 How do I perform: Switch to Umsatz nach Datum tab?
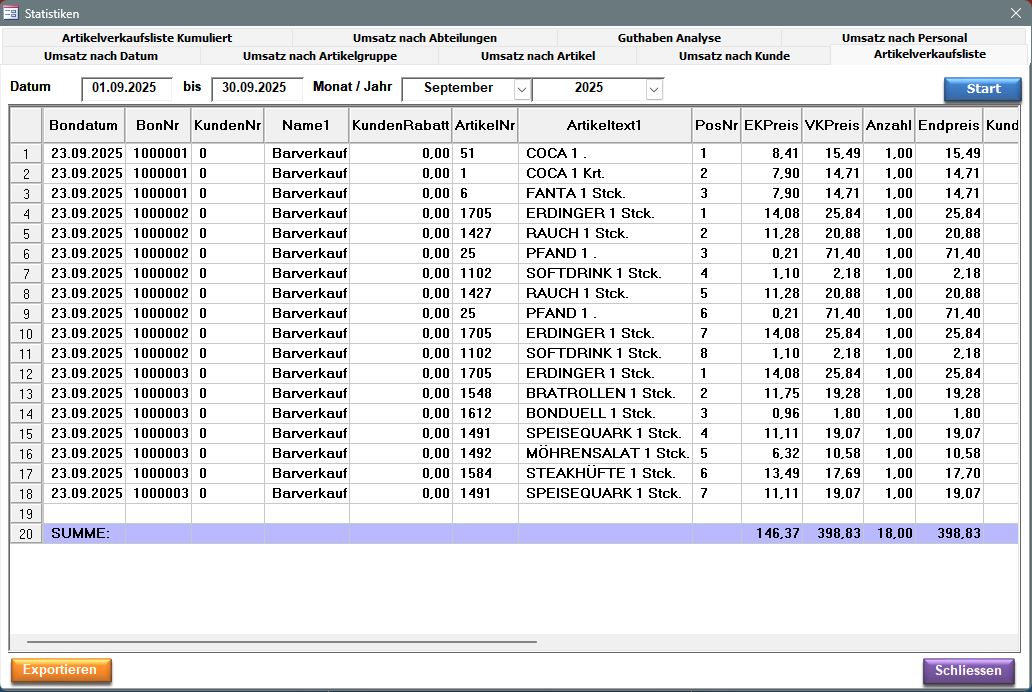pos(101,56)
